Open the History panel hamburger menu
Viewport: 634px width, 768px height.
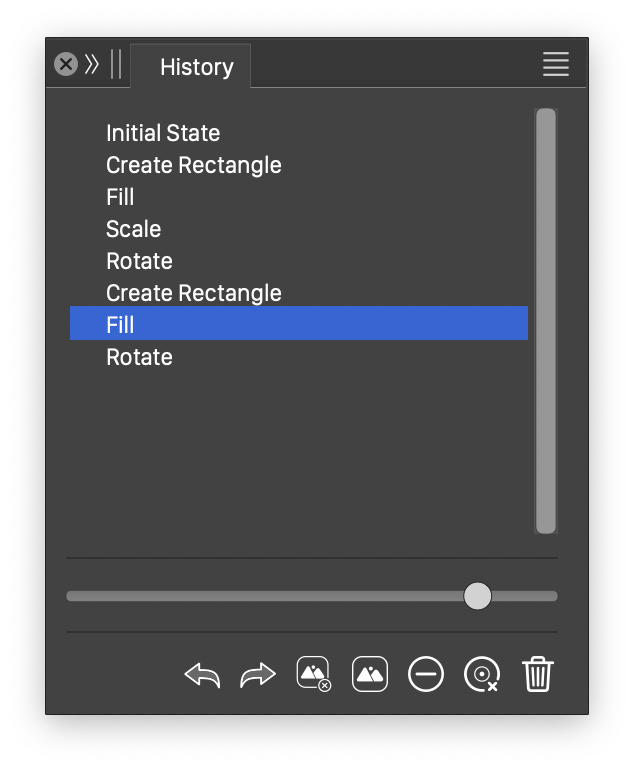(x=556, y=64)
